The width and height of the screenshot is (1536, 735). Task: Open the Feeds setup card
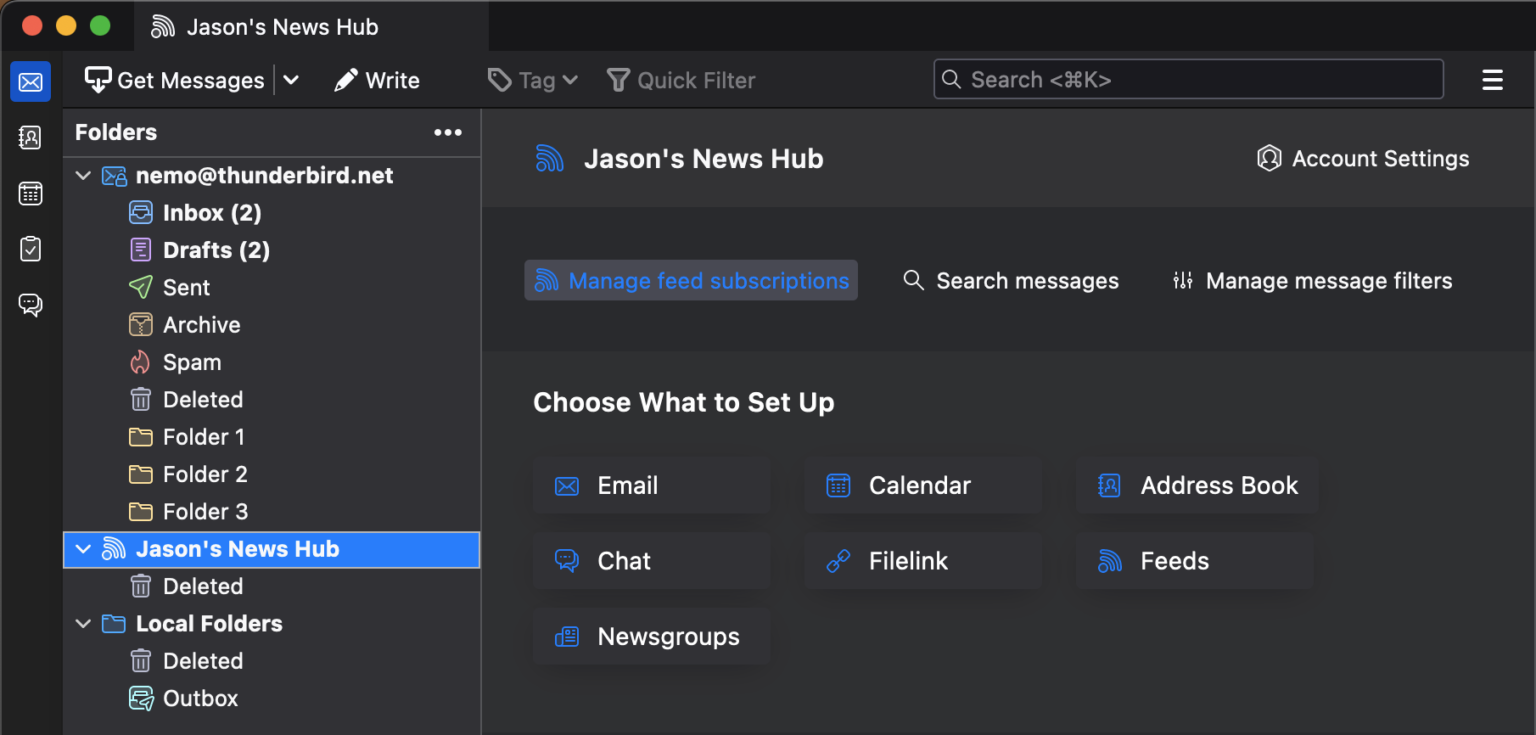(1194, 560)
